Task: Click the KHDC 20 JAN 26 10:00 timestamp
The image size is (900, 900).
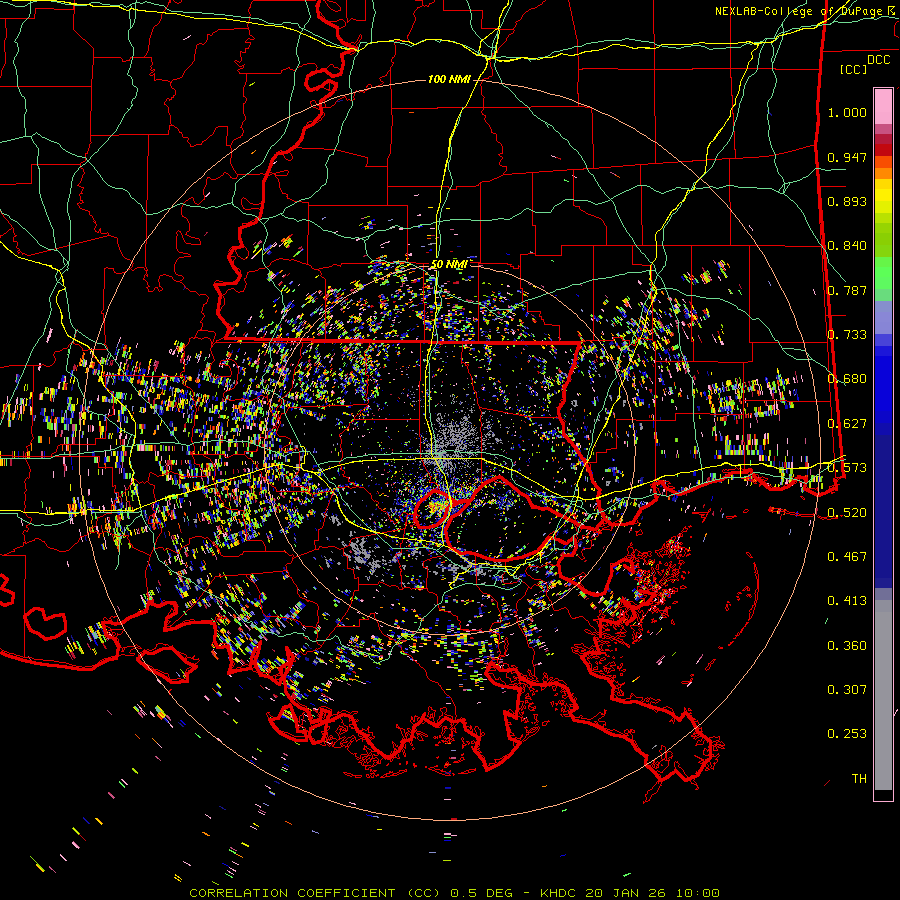Action: (630, 893)
